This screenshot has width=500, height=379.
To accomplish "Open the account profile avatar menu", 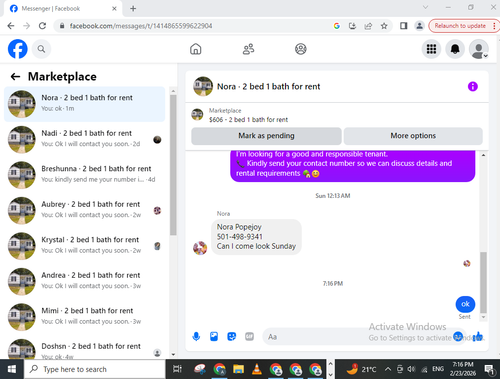I will click(x=479, y=49).
